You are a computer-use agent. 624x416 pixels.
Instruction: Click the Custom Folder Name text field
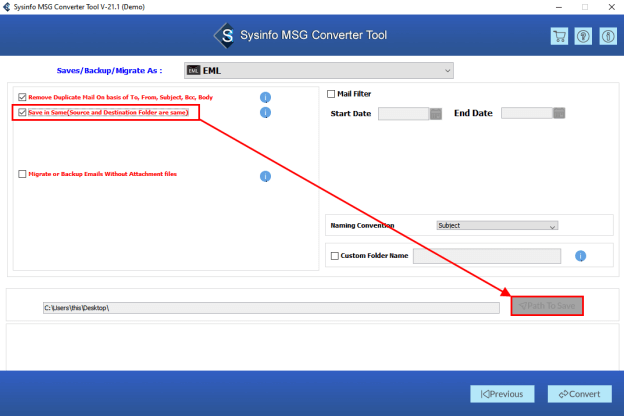coord(487,256)
